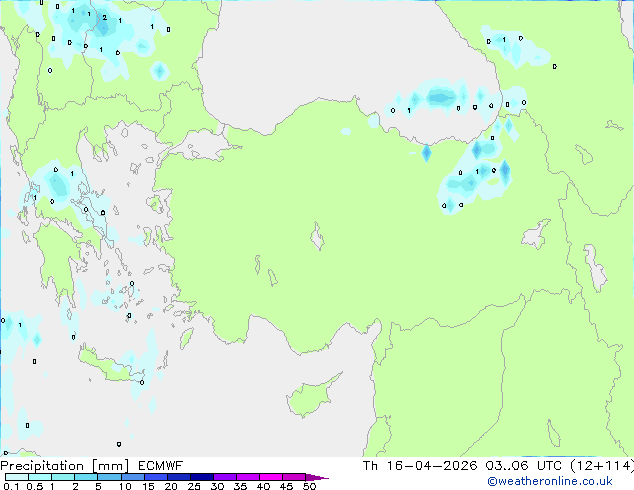Click the '45' legend value
Screen dimensions: 634x490
[286, 486]
